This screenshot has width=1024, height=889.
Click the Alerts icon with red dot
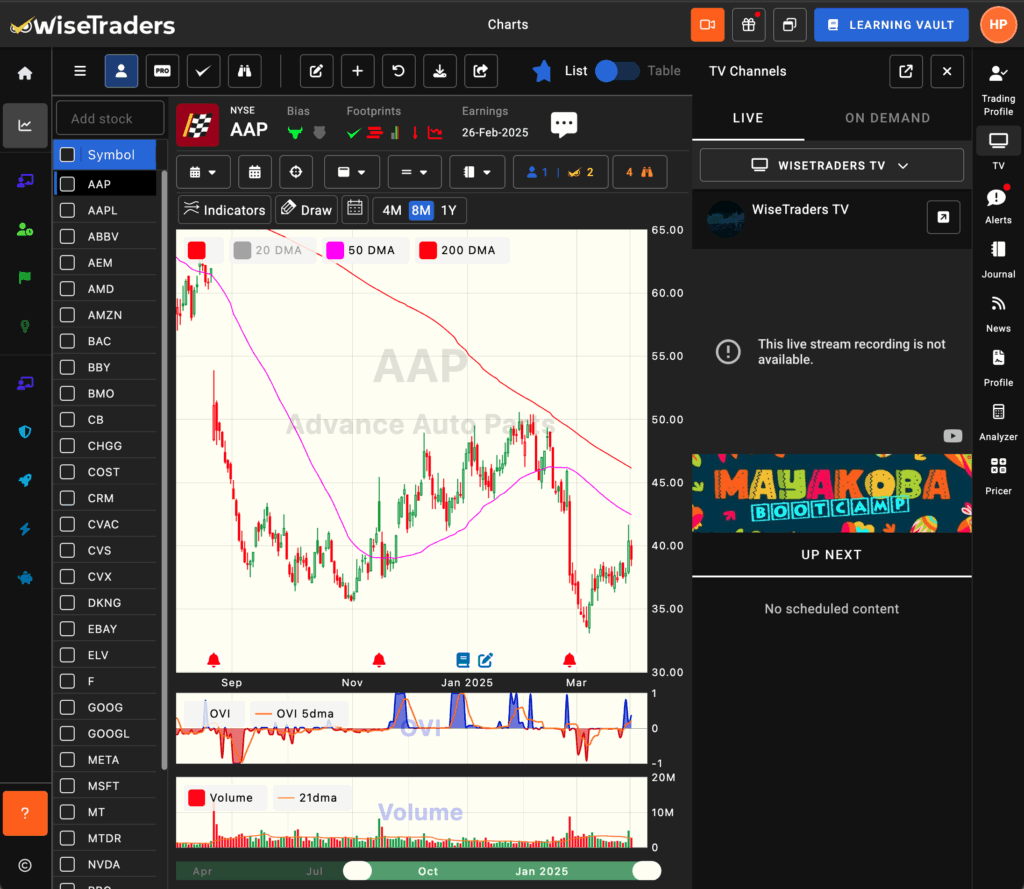(x=998, y=204)
